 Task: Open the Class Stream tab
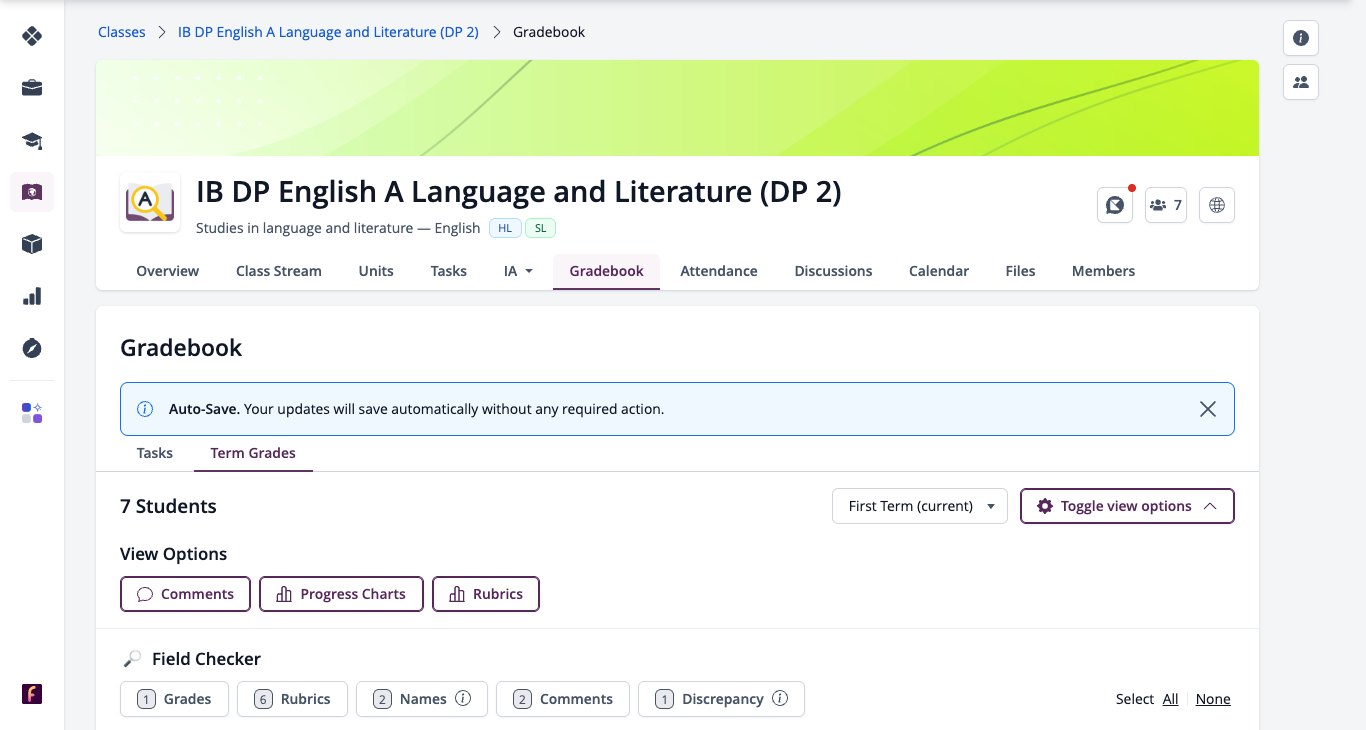click(279, 271)
